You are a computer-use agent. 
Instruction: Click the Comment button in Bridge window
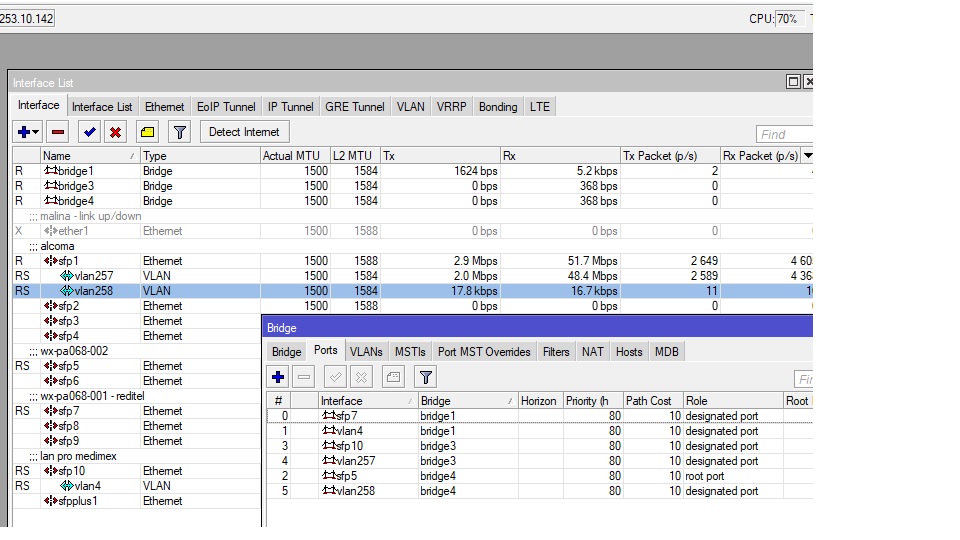393,377
